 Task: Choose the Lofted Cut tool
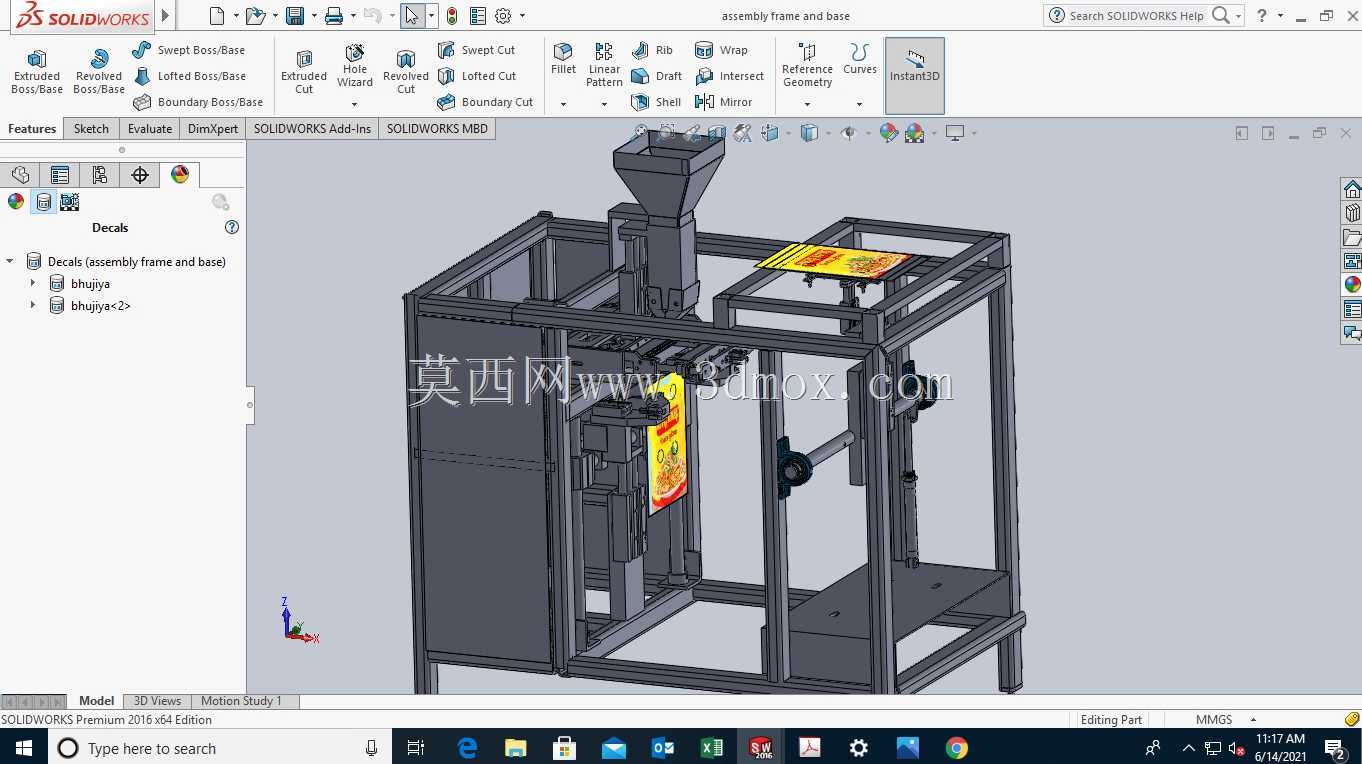point(477,76)
